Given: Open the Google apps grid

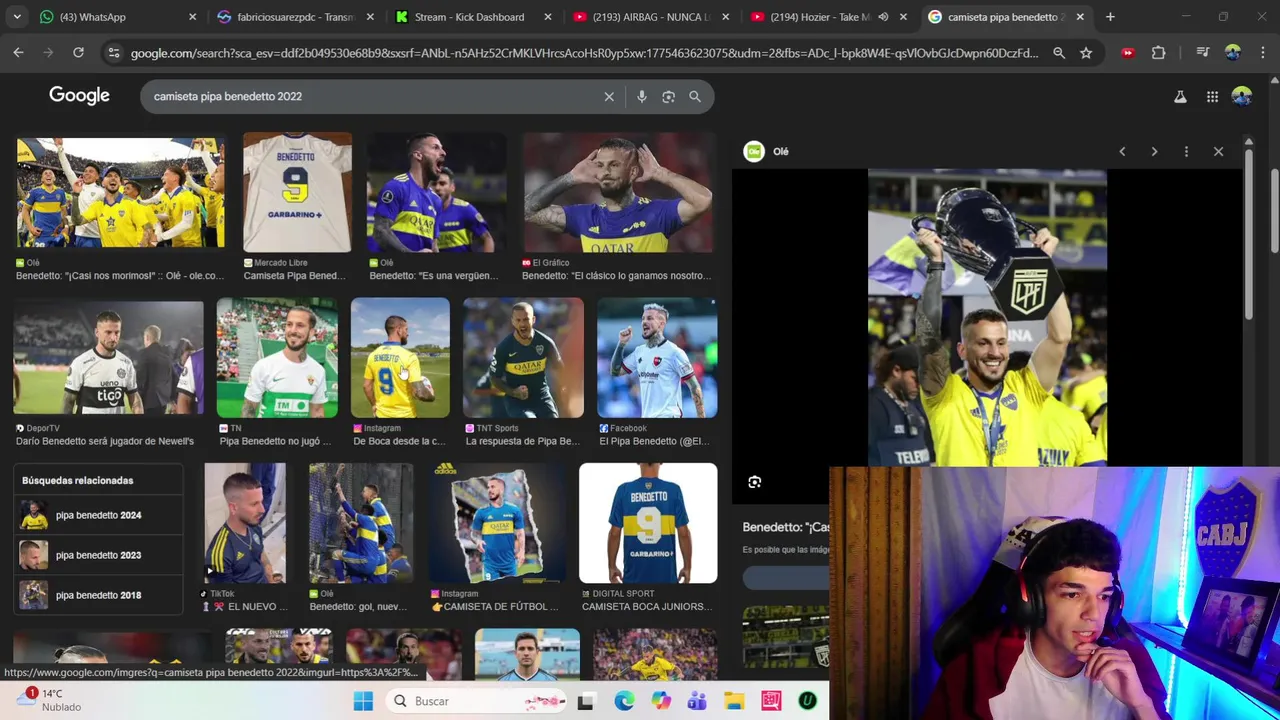Looking at the screenshot, I should point(1212,96).
